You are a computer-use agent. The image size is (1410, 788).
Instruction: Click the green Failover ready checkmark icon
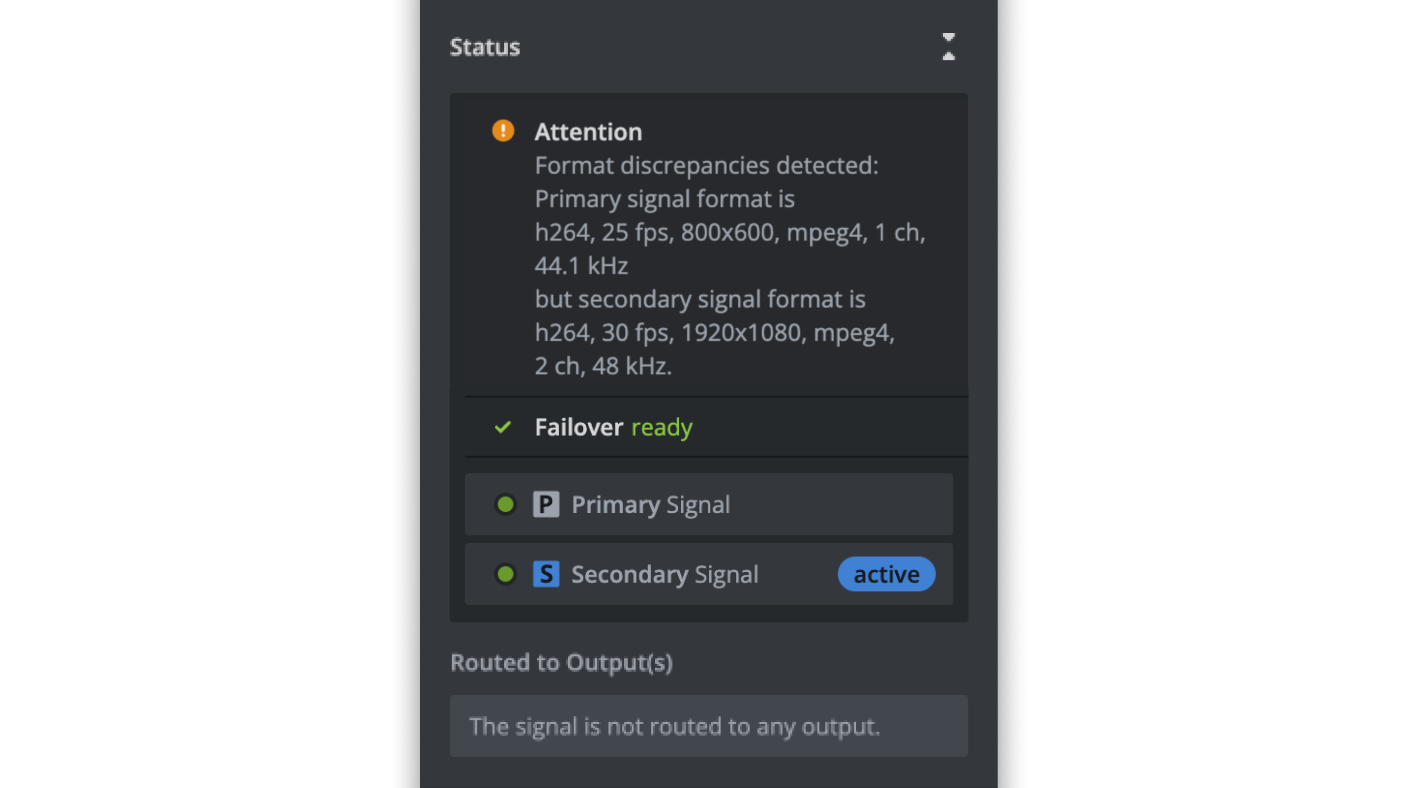[503, 427]
